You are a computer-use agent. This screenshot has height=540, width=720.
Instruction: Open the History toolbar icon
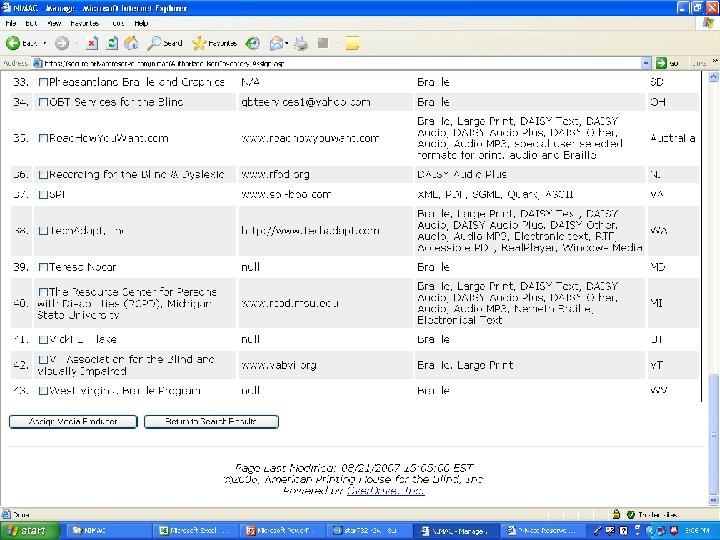coord(253,43)
